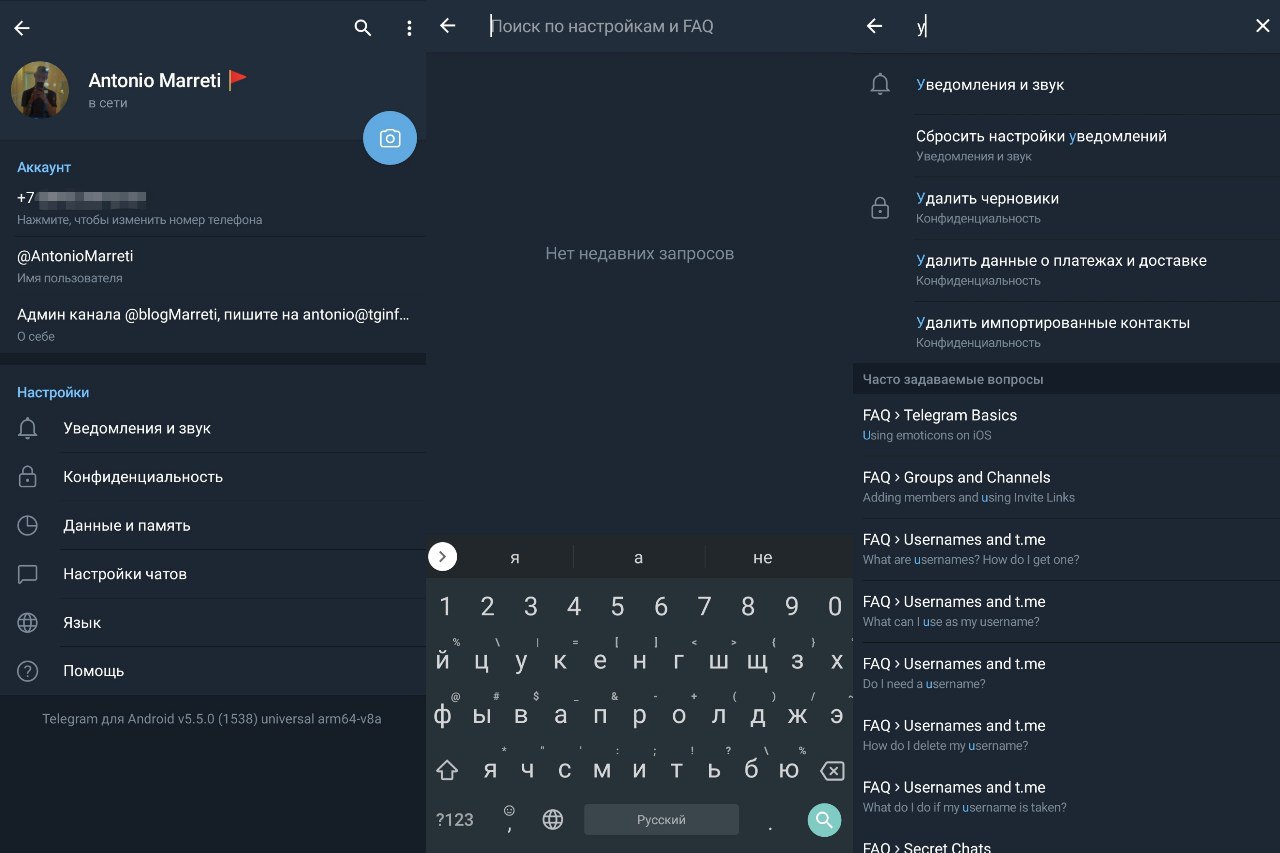Open Данные и память settings row
This screenshot has height=853, width=1280.
click(213, 525)
